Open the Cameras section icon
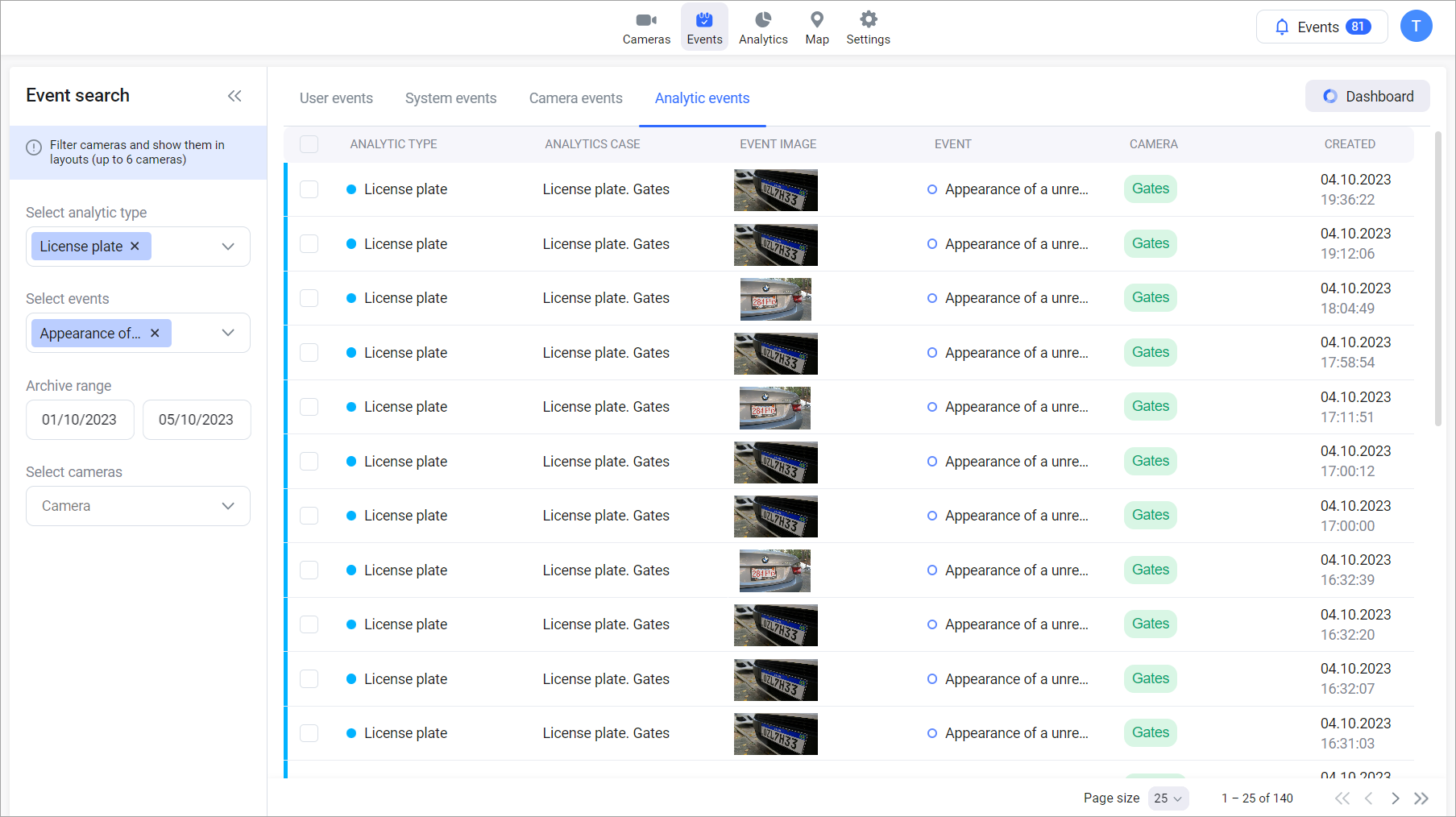 coord(646,20)
